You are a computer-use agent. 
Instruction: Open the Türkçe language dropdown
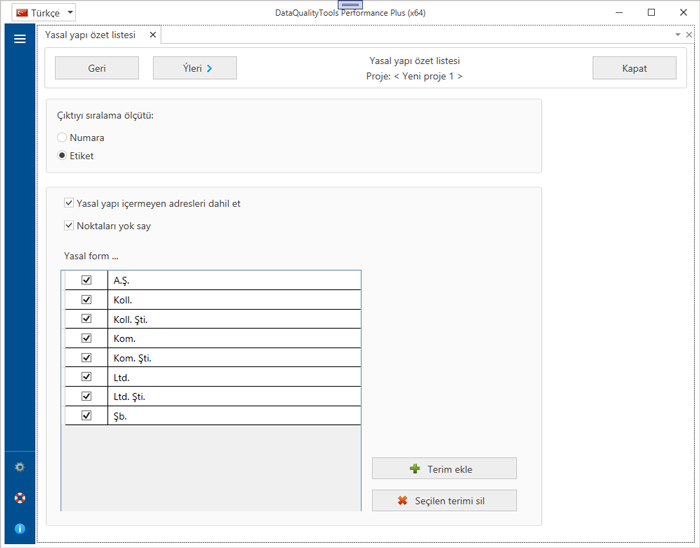[45, 13]
